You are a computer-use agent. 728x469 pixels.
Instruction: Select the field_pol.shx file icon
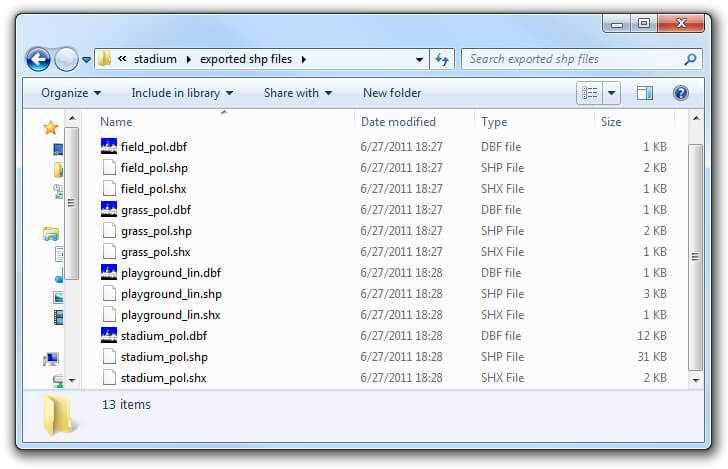click(x=109, y=189)
